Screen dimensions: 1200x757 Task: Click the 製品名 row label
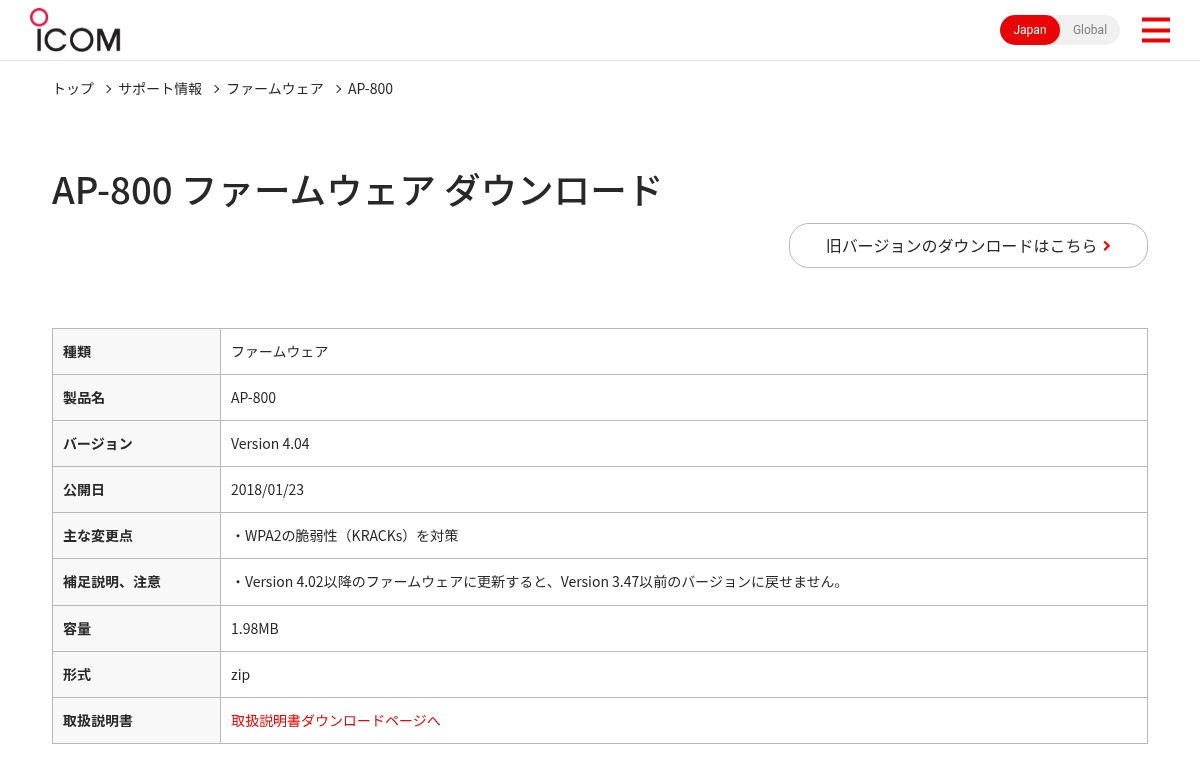coord(84,397)
